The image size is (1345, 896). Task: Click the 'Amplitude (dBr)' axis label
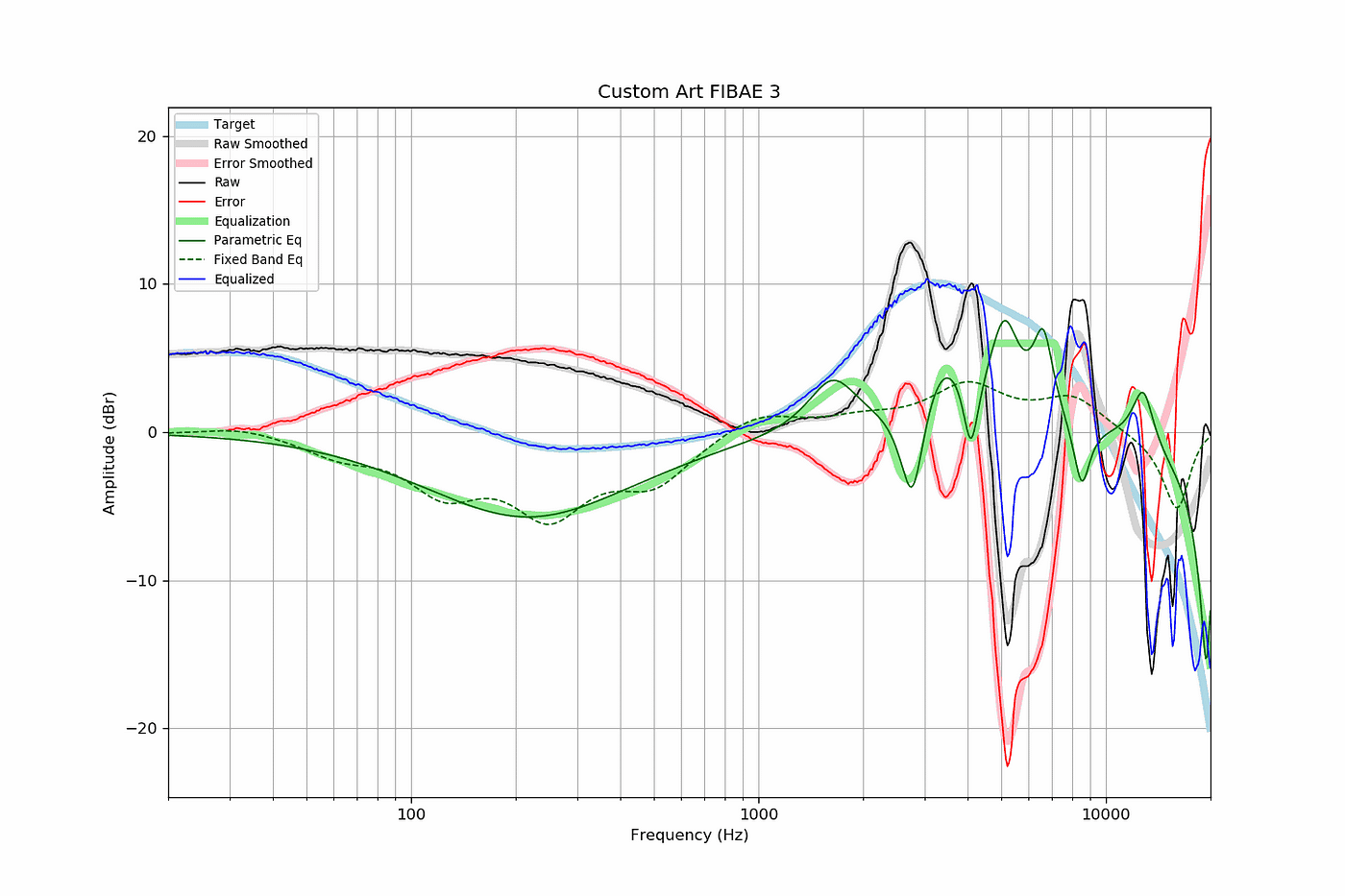click(x=110, y=453)
